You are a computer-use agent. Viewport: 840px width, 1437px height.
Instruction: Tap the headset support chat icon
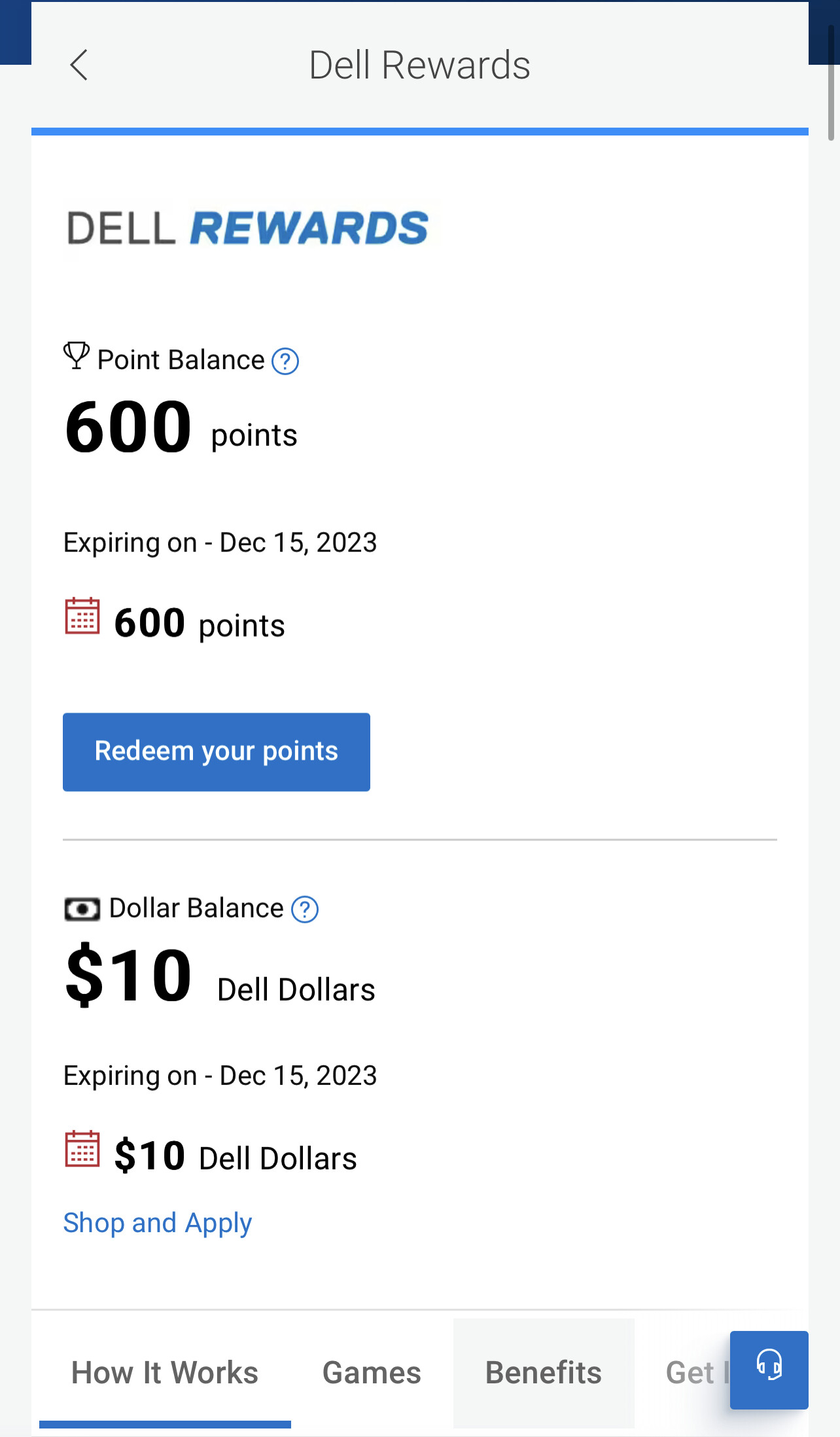(769, 1369)
